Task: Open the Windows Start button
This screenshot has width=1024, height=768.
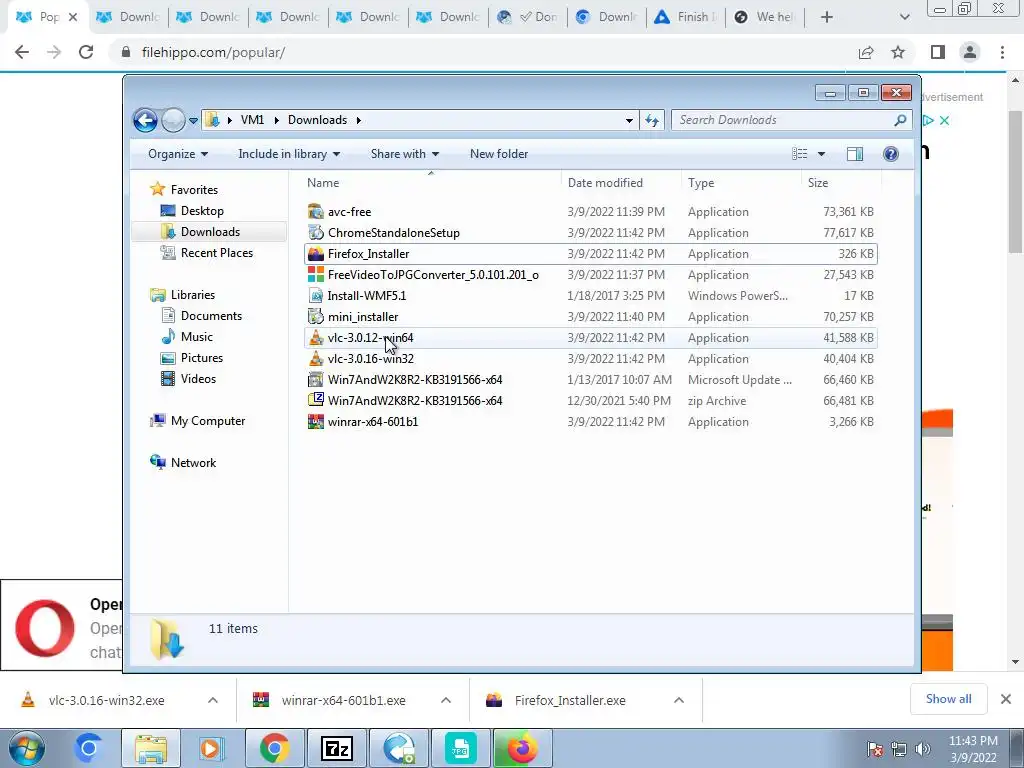Action: (x=27, y=748)
